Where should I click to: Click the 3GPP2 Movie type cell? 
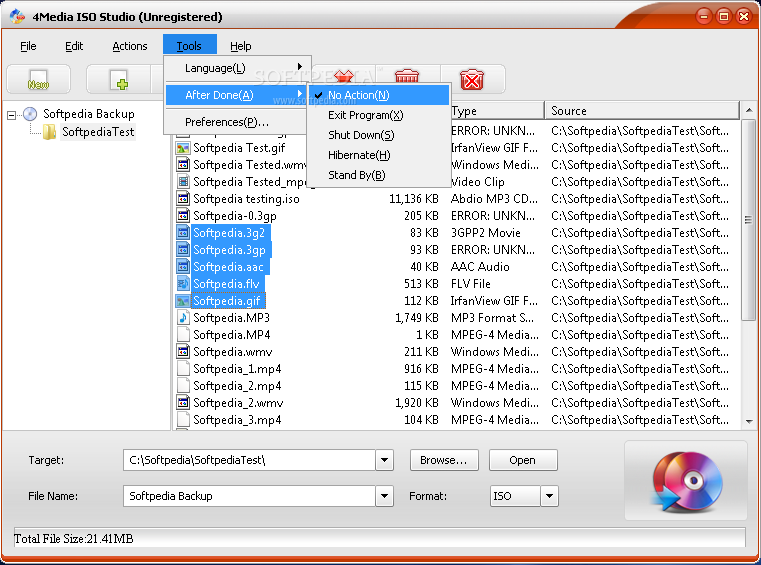(486, 233)
